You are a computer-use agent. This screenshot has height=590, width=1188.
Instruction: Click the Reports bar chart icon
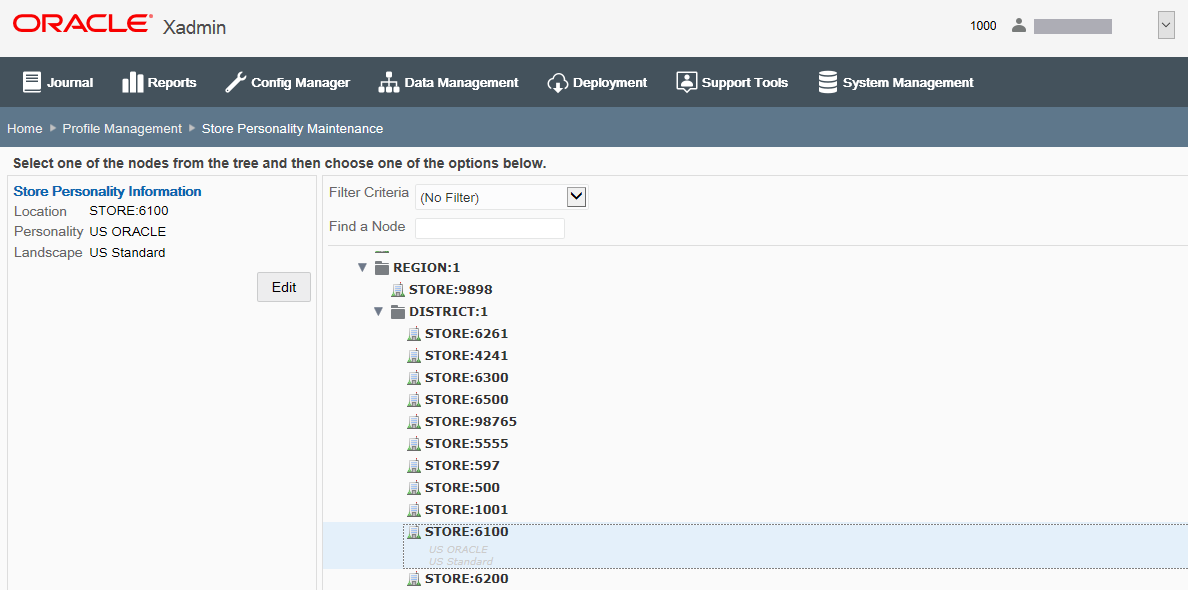(132, 82)
